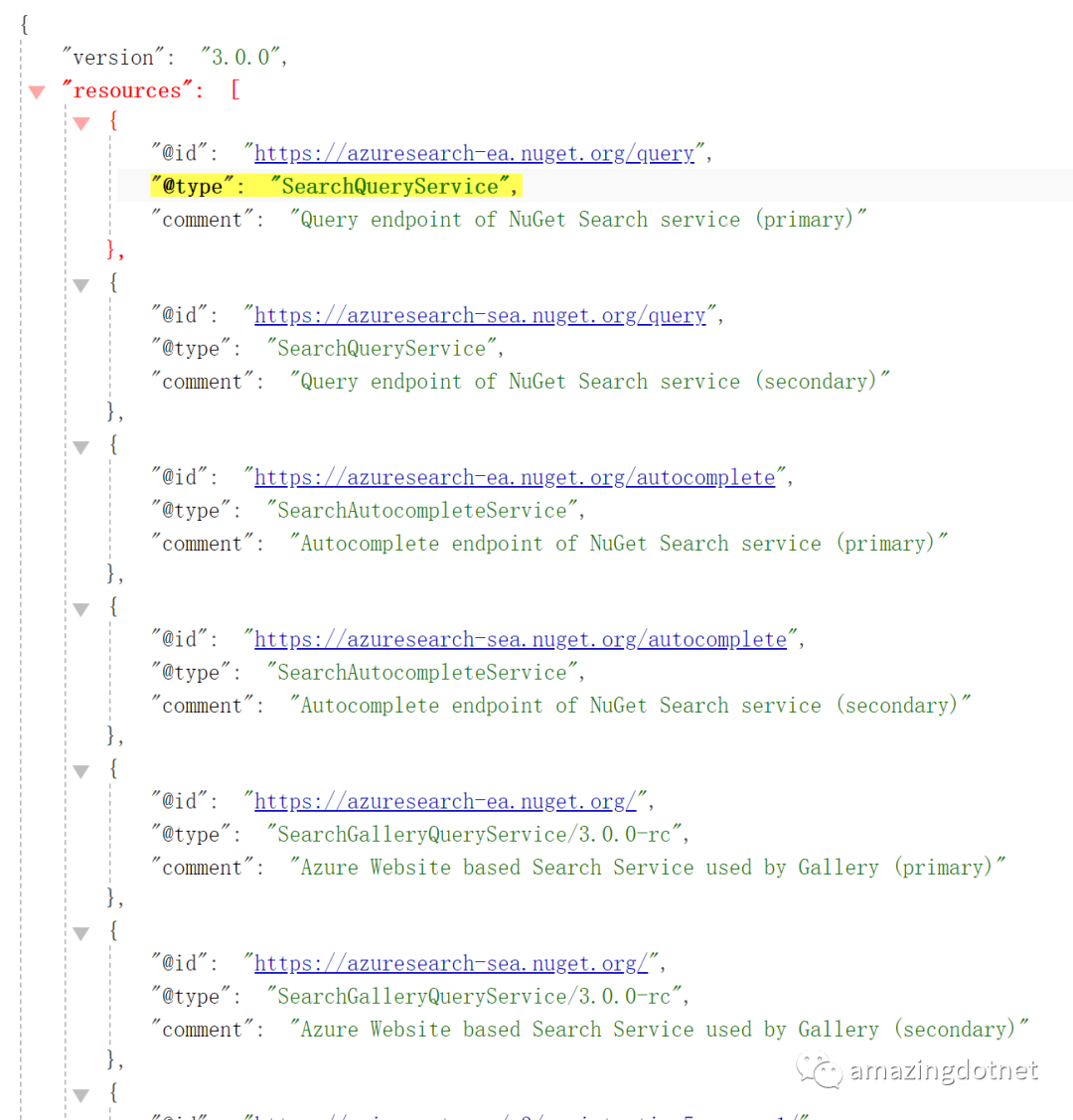Image resolution: width=1073 pixels, height=1120 pixels.
Task: Click the "@id" key of the ea query object
Action: click(179, 154)
